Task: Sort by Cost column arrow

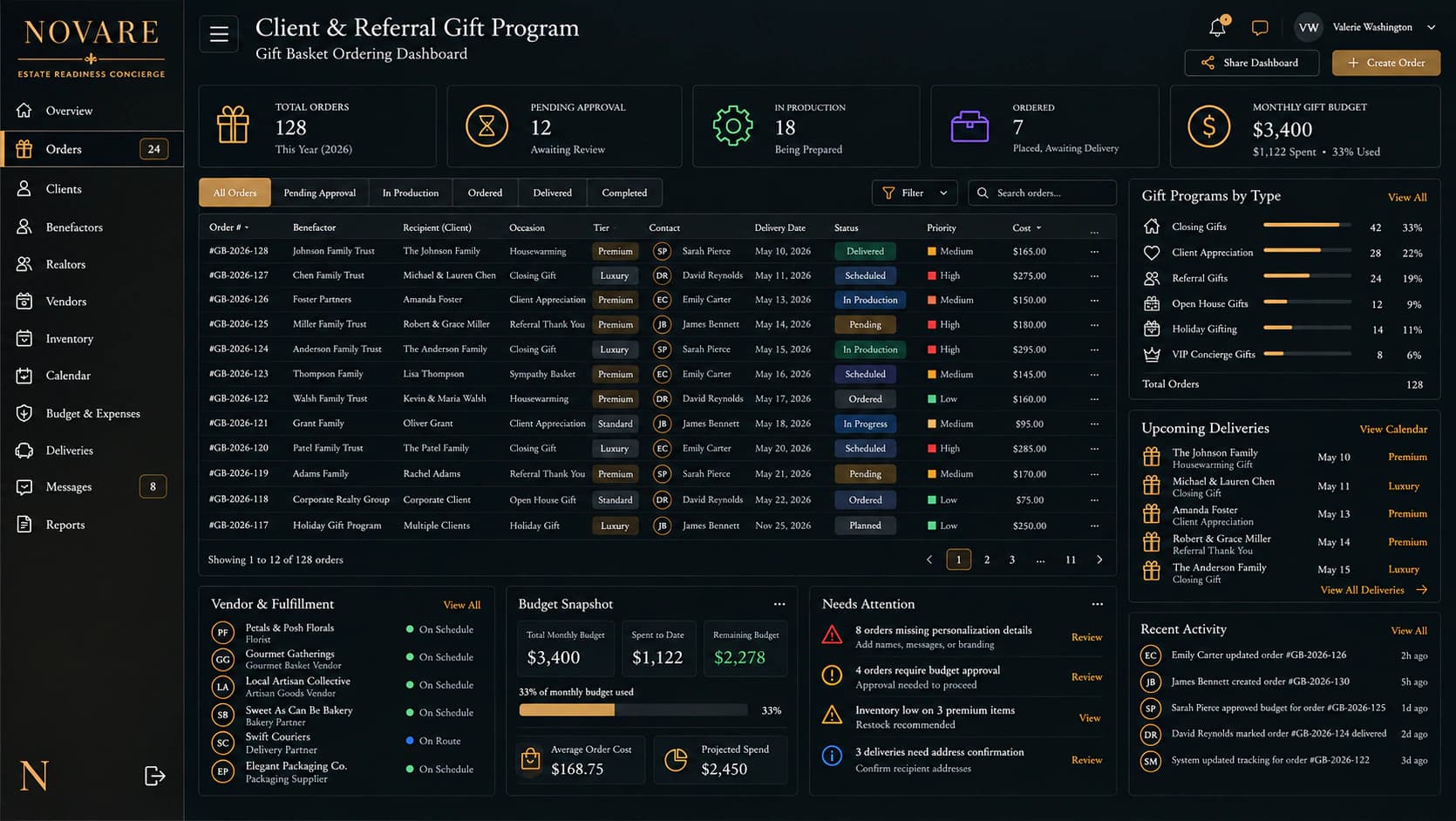Action: pyautogui.click(x=1038, y=228)
